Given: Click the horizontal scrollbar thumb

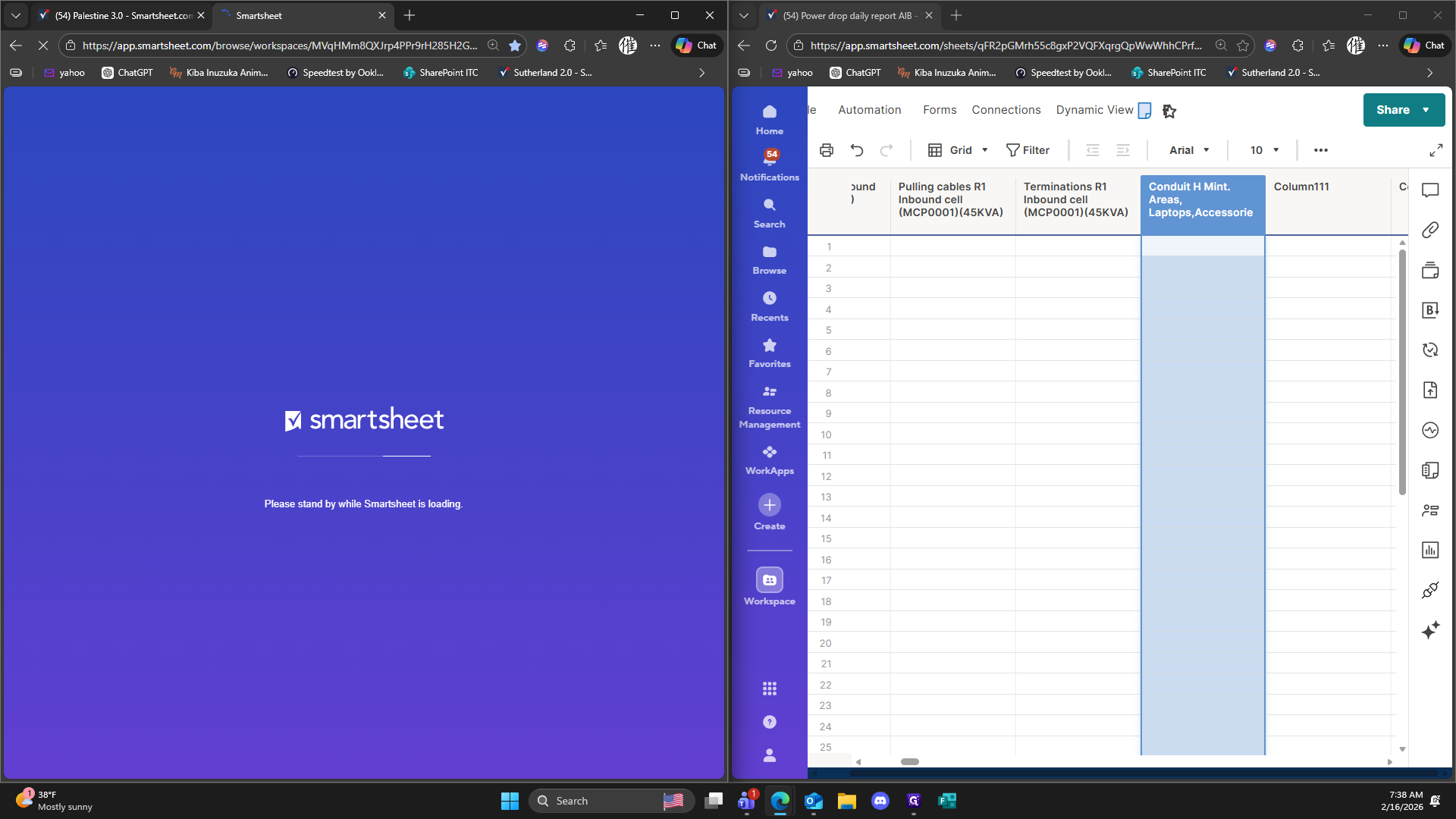Looking at the screenshot, I should [x=909, y=761].
